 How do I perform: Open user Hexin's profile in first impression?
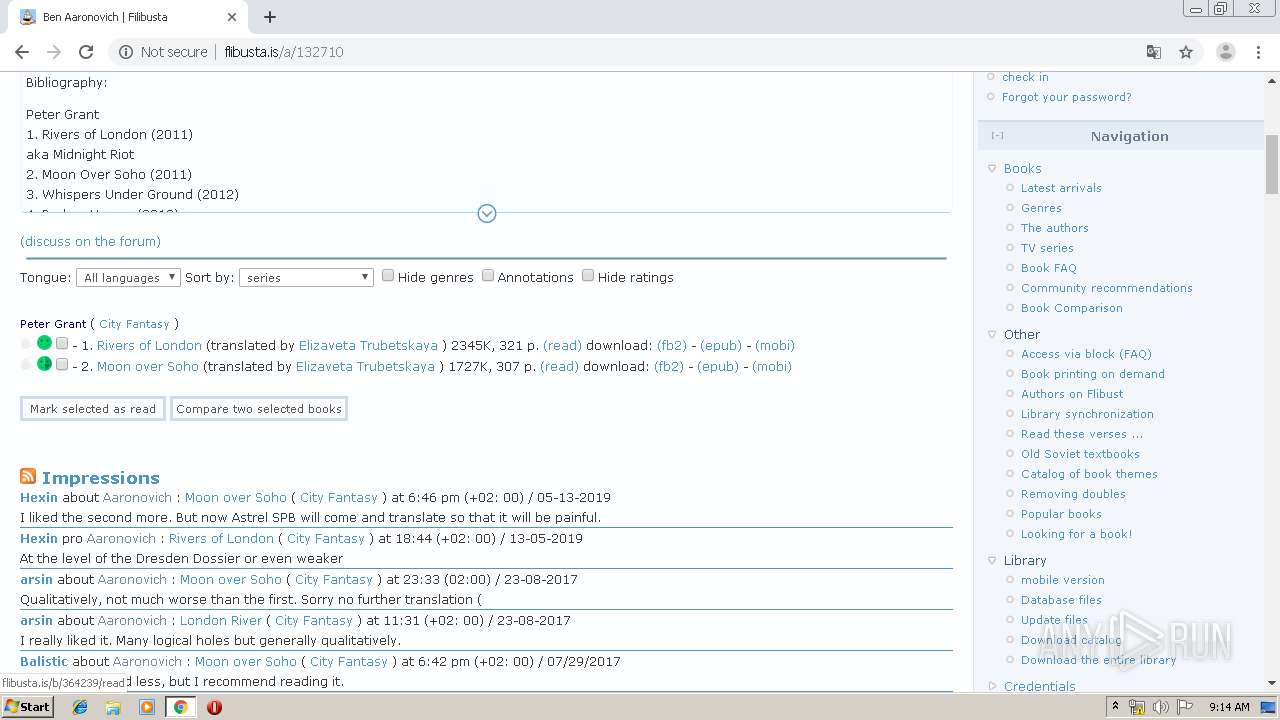39,497
